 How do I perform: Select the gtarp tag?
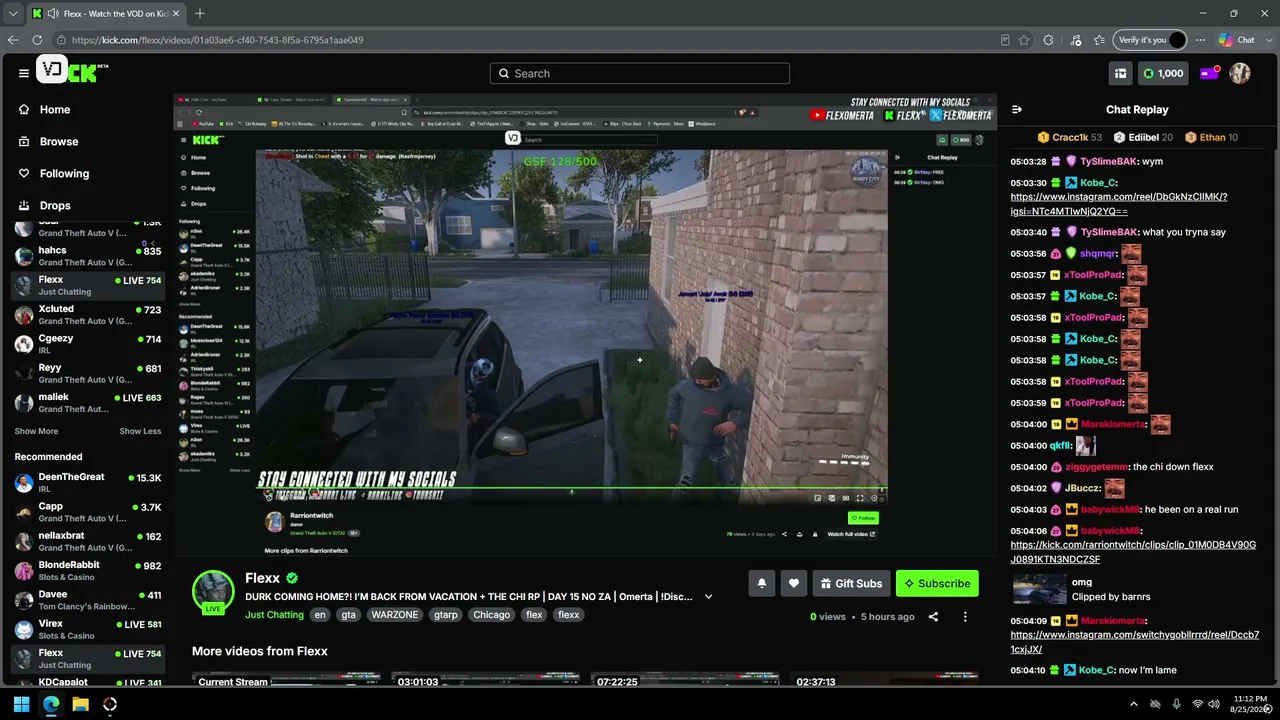[x=445, y=615]
